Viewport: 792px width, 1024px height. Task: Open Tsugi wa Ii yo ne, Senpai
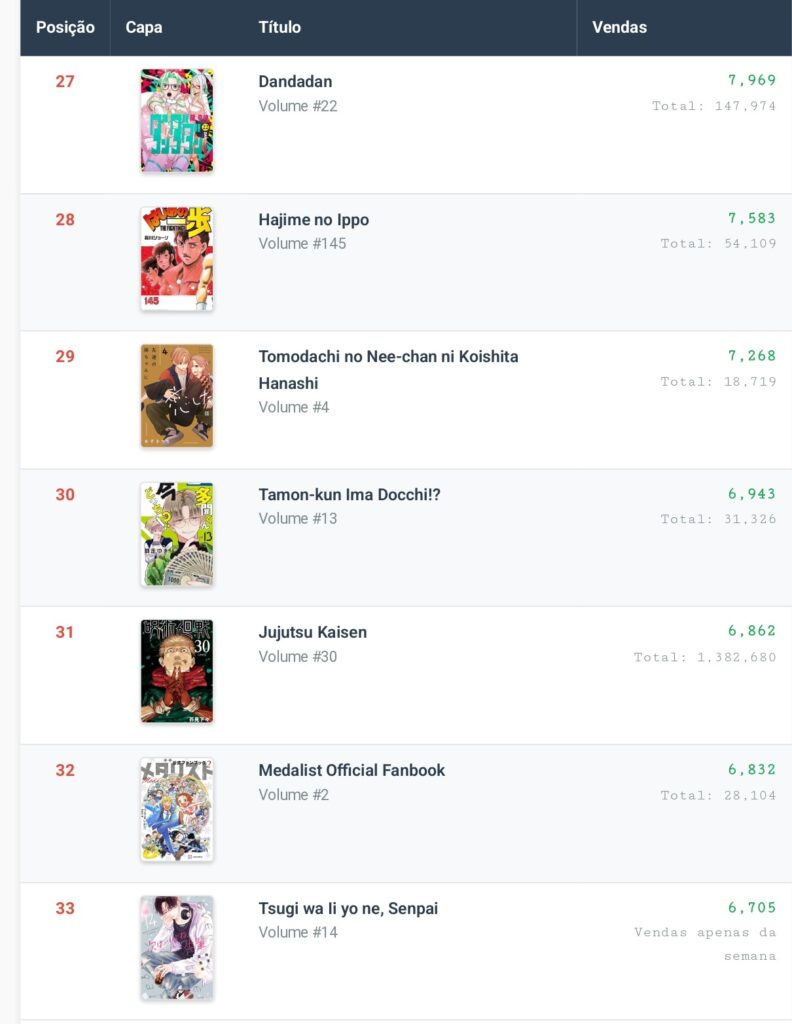click(x=348, y=908)
